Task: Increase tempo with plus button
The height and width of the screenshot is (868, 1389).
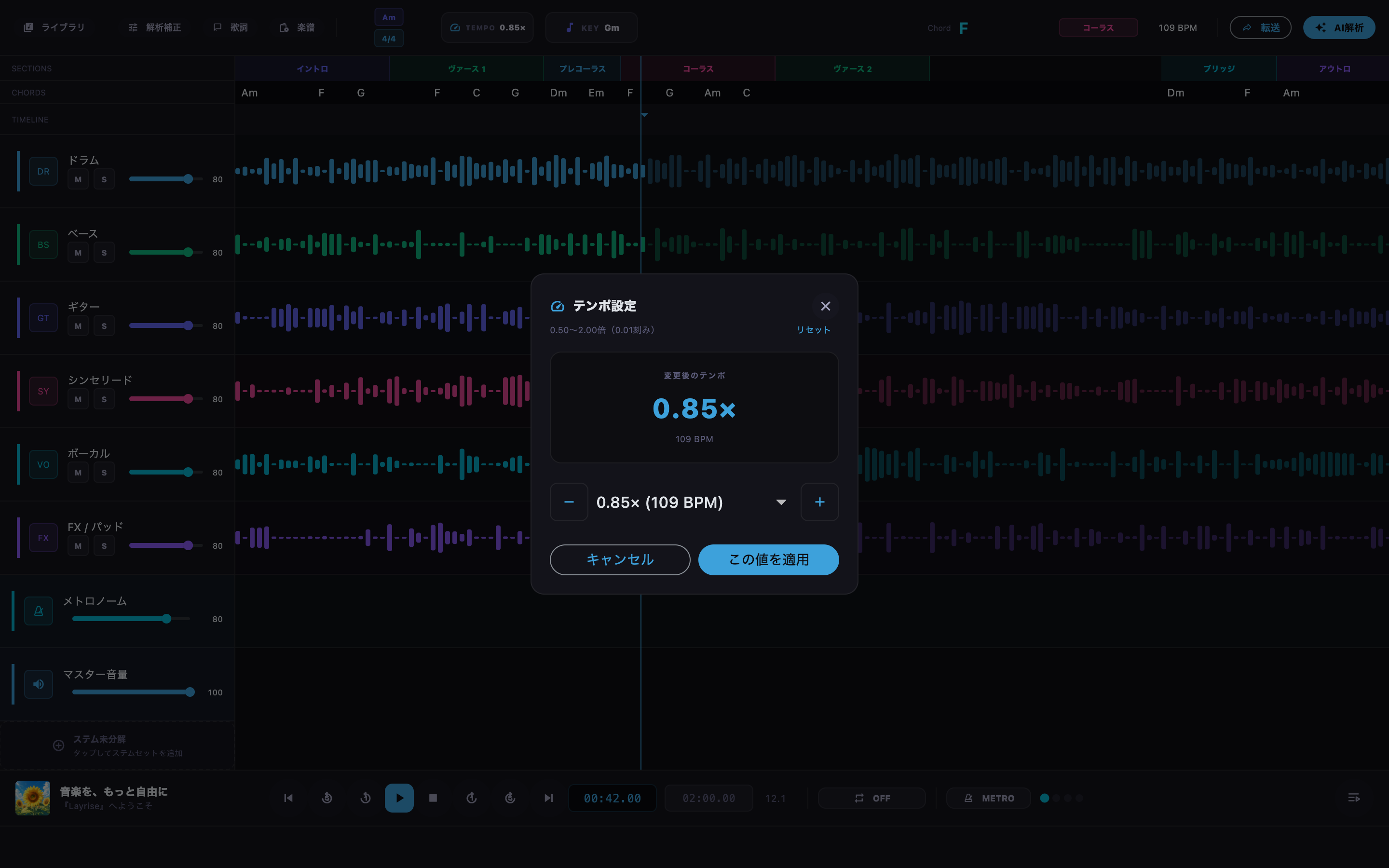Action: tap(819, 502)
